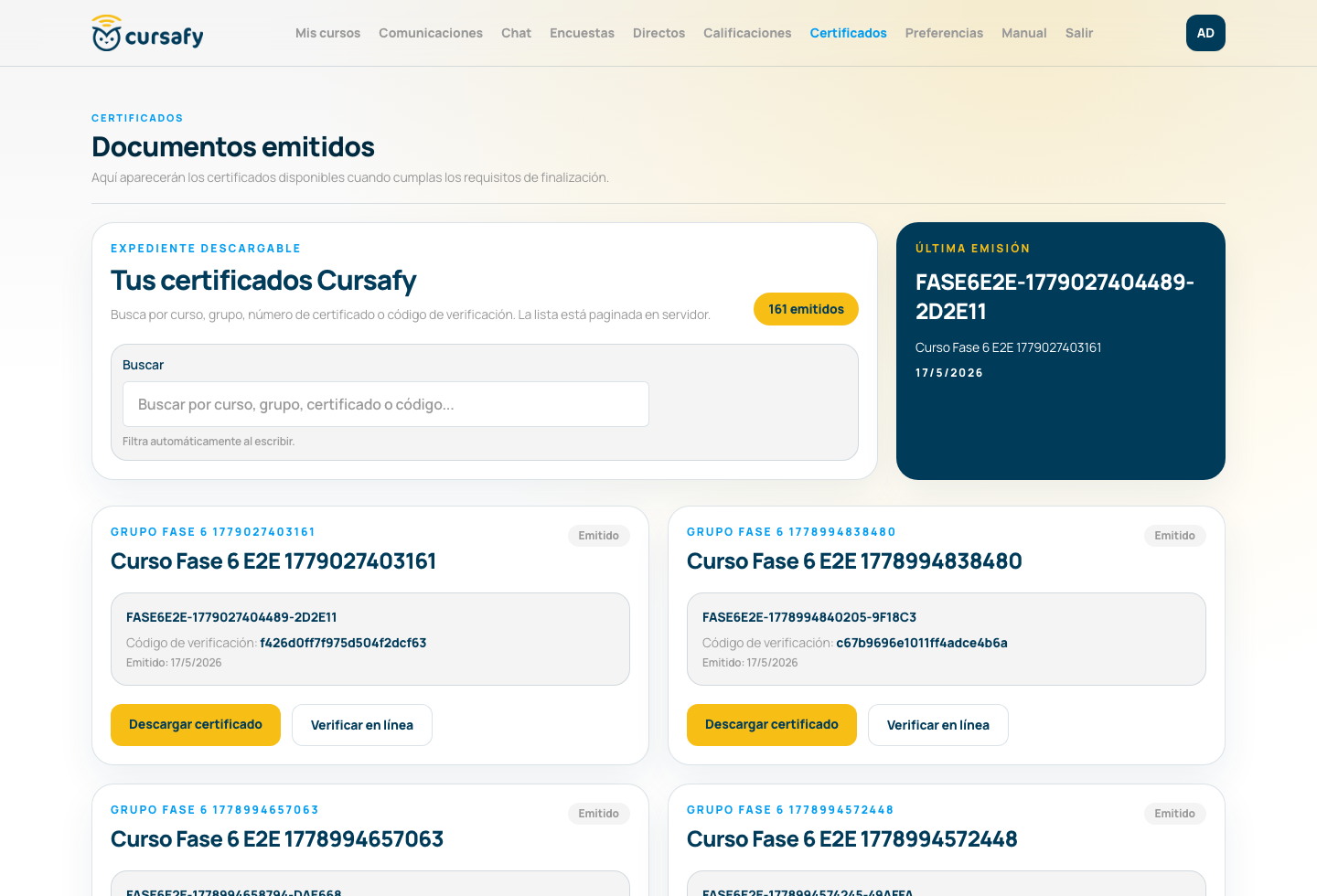Click the Última emisión certificate code heading
This screenshot has width=1317, height=896.
click(x=1055, y=296)
